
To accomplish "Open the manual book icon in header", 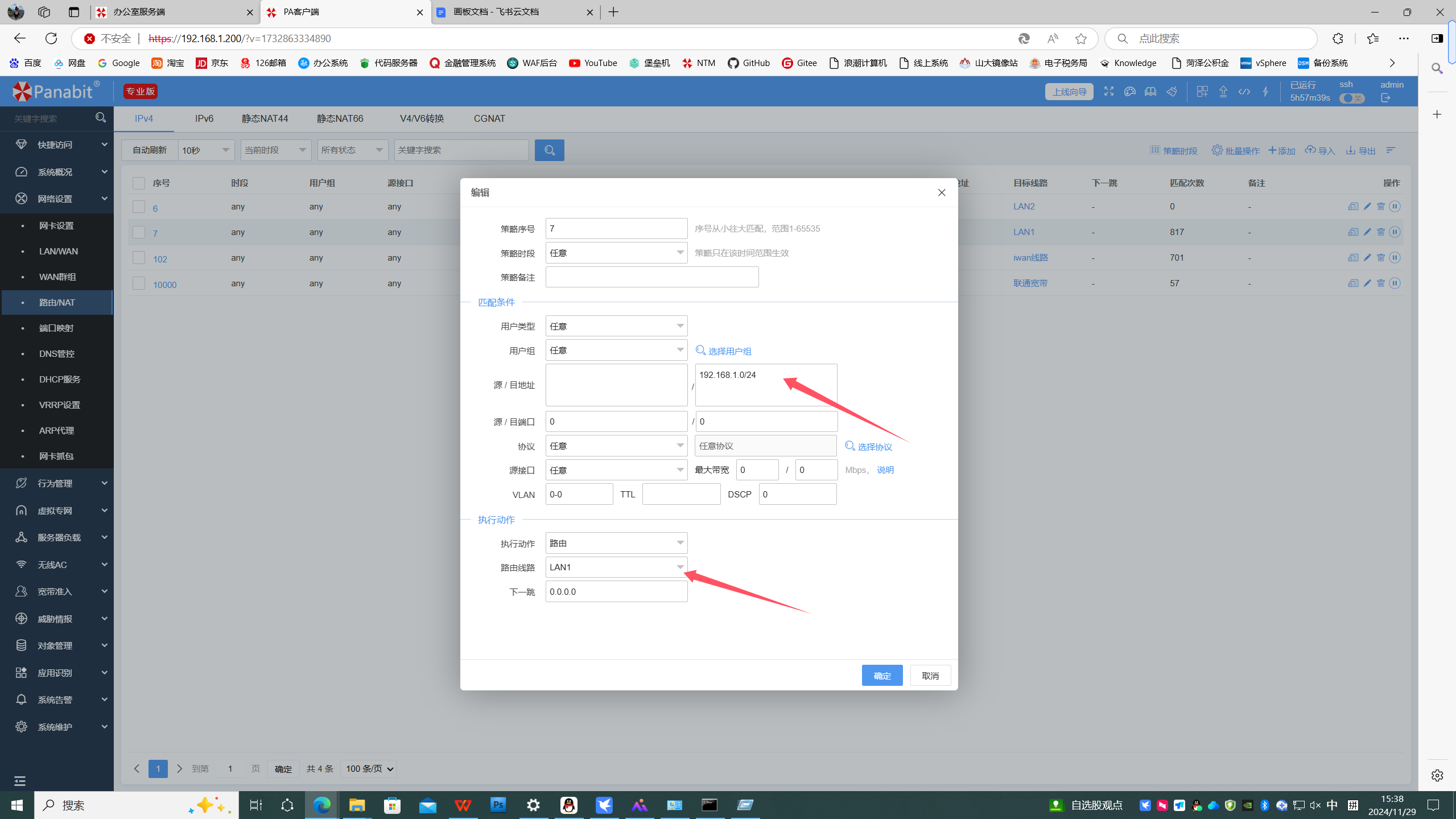I will pyautogui.click(x=1150, y=91).
